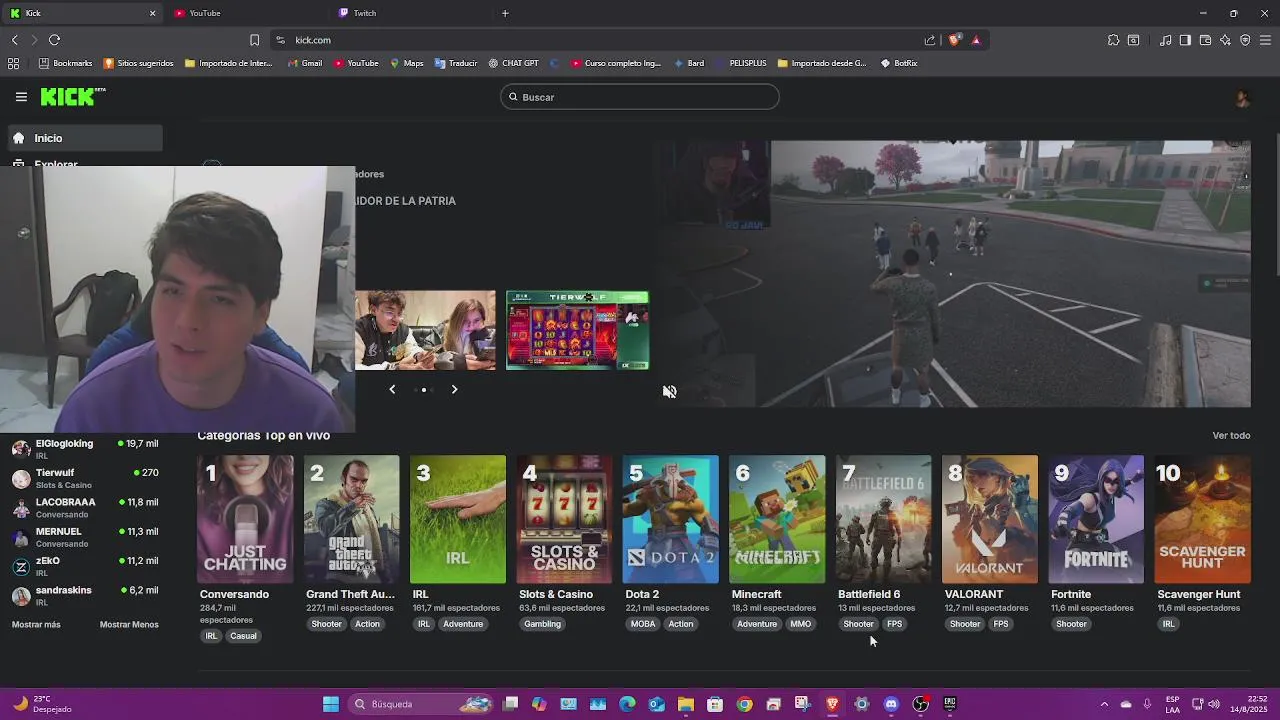Click the Shooter tag under Fortnite

coord(1071,624)
